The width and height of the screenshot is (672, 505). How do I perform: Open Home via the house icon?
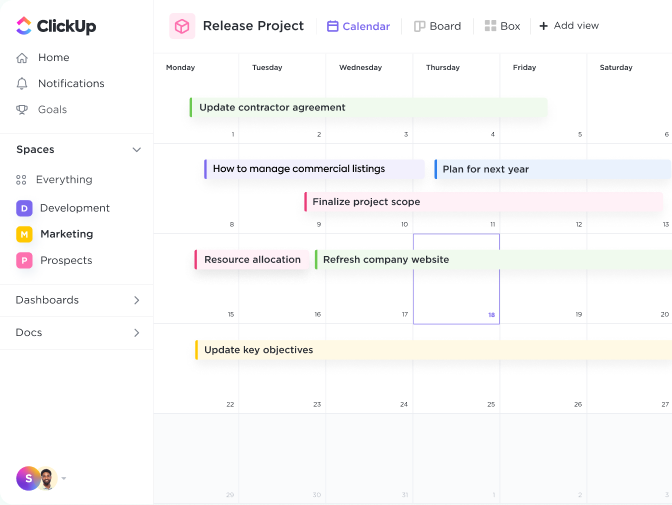coord(22,58)
